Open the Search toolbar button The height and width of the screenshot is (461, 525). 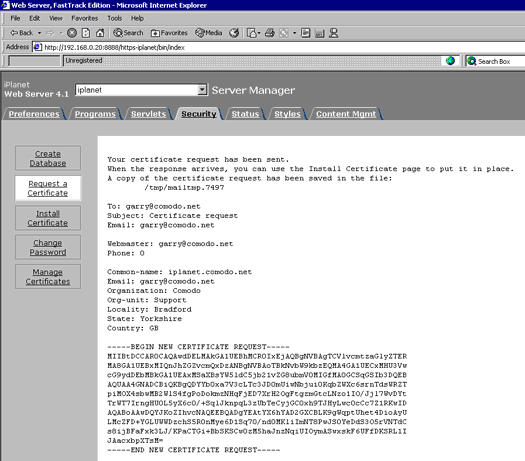tap(128, 33)
